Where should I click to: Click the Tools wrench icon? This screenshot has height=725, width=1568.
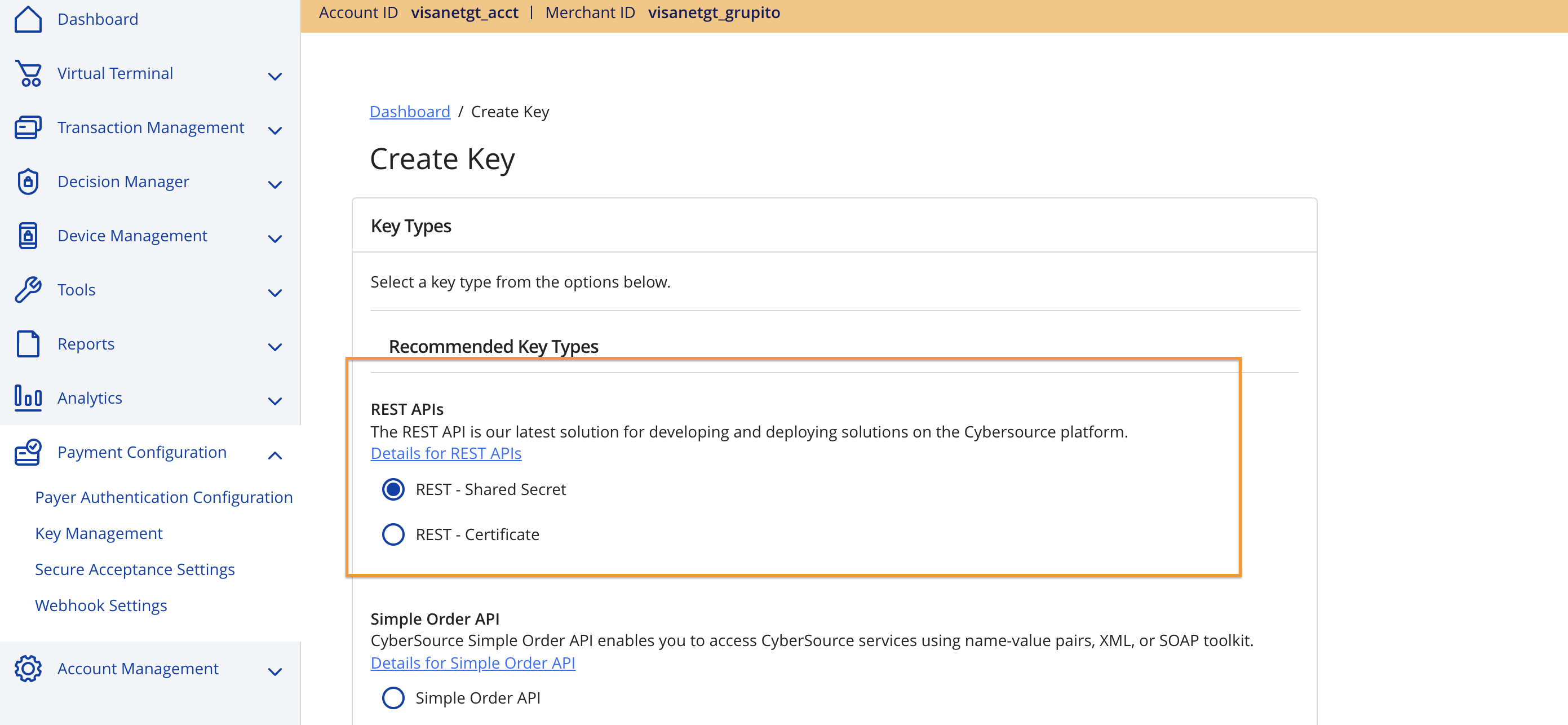point(28,290)
